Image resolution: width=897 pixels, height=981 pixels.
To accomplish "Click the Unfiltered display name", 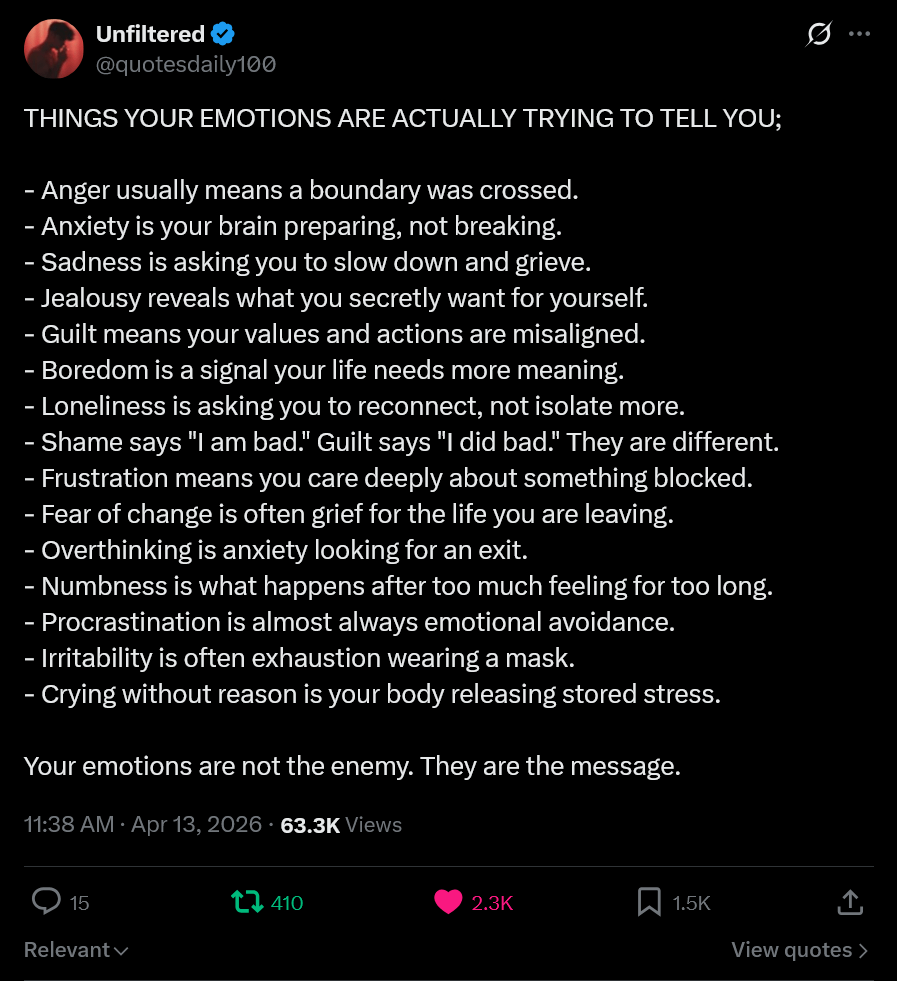I will pos(150,34).
